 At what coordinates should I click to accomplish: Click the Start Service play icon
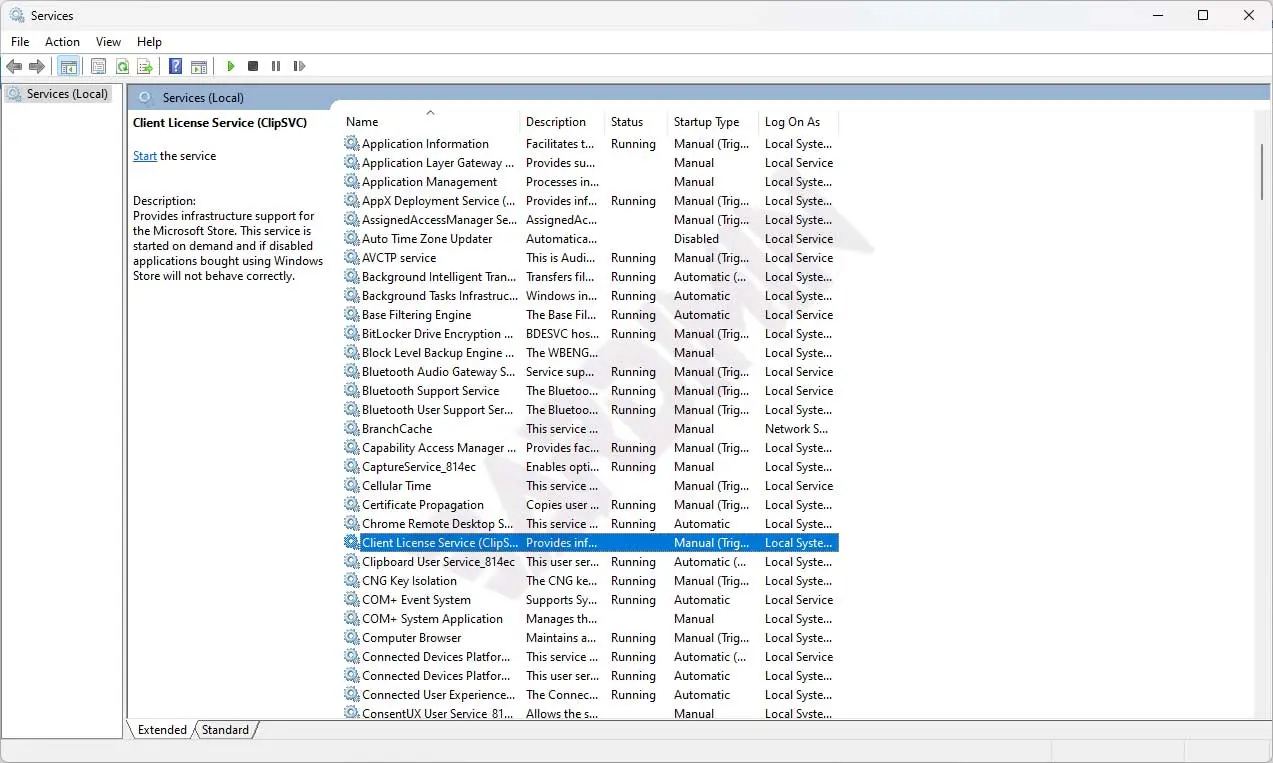coord(231,67)
